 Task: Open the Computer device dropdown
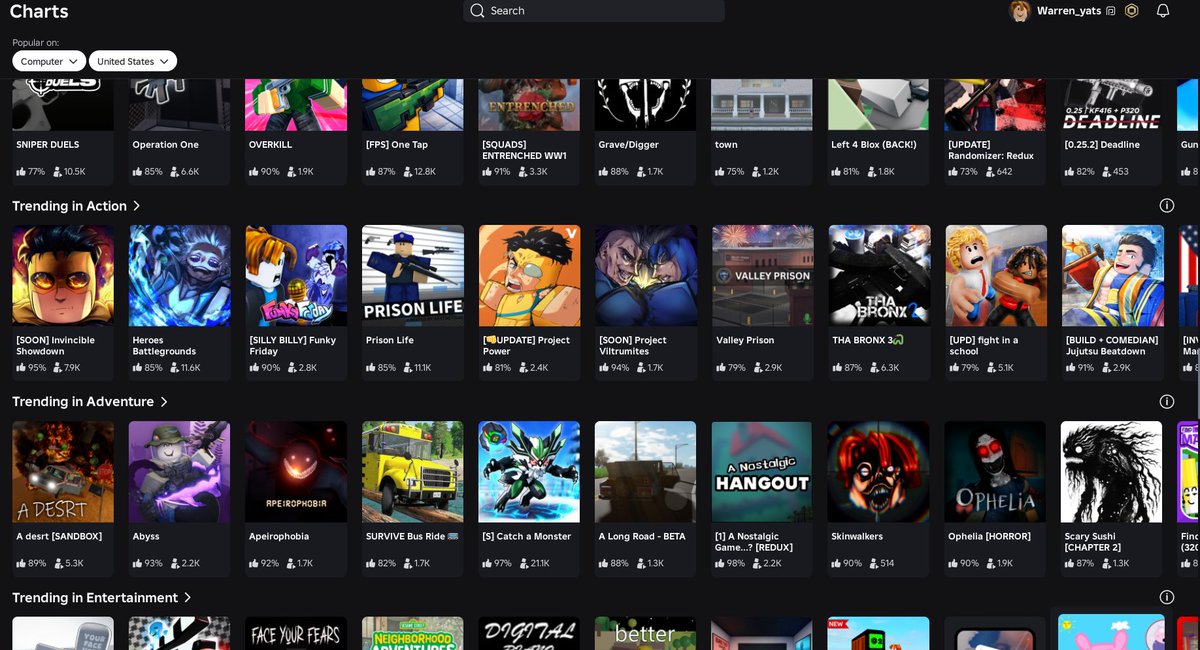[x=49, y=61]
